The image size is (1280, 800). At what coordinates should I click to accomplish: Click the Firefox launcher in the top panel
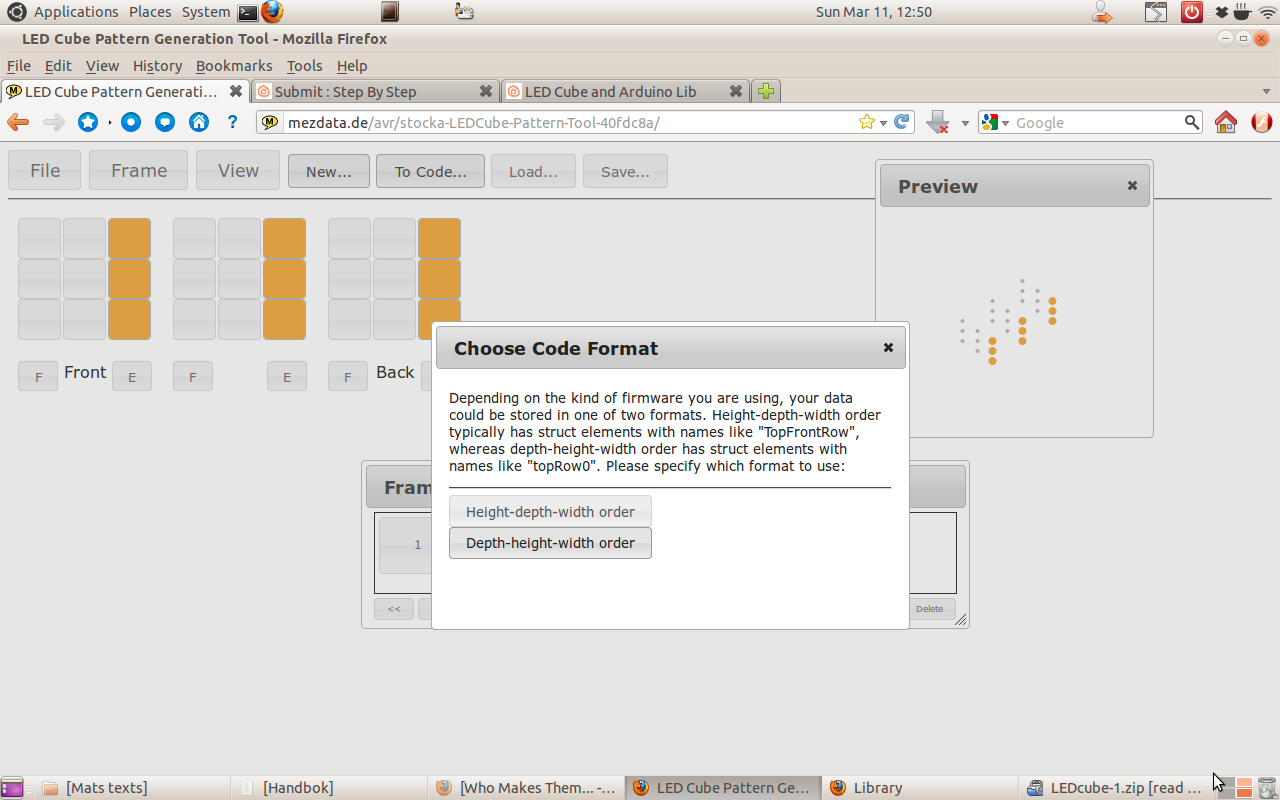(272, 12)
